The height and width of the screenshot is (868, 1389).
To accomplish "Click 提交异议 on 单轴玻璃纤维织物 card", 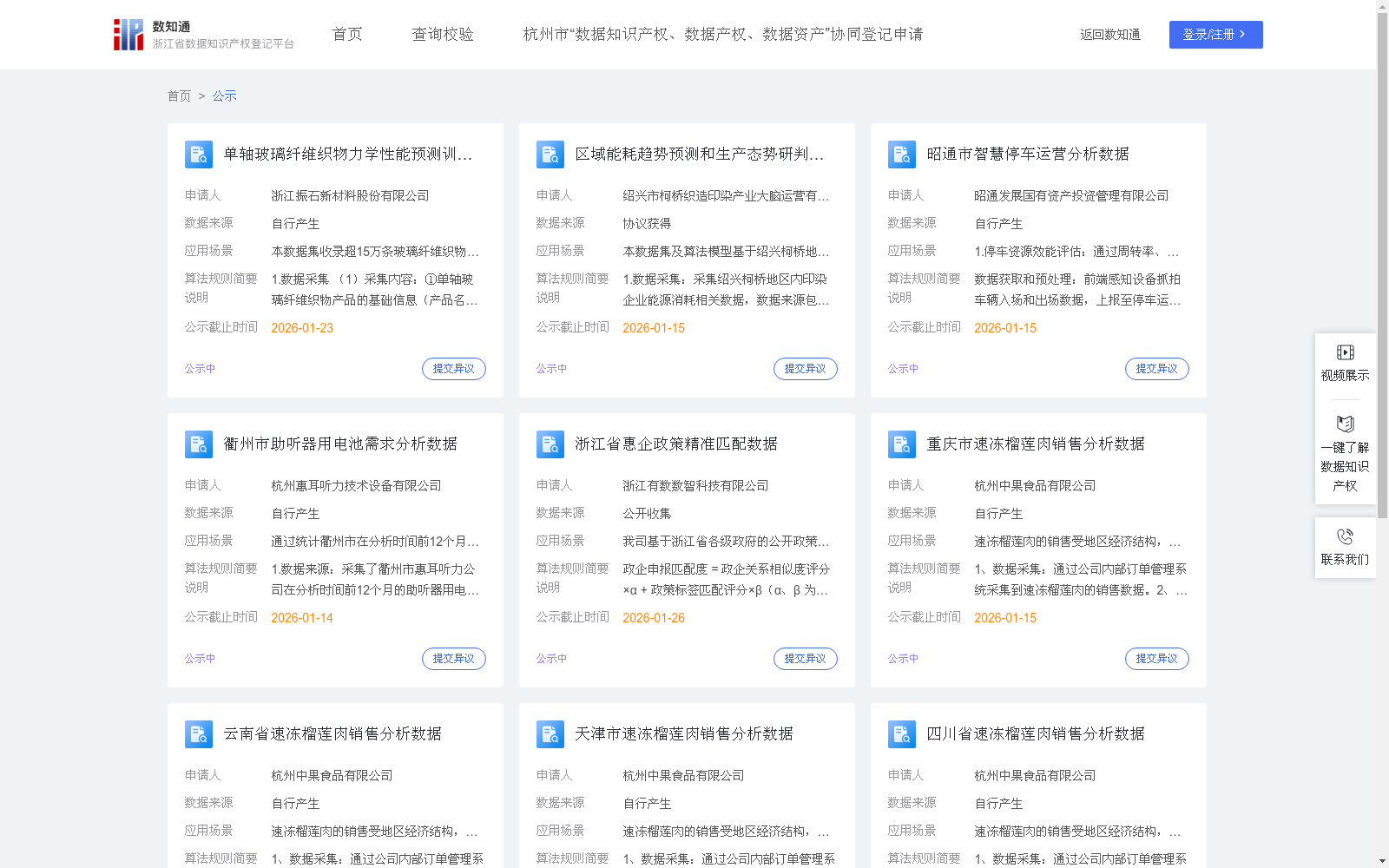I will [454, 369].
